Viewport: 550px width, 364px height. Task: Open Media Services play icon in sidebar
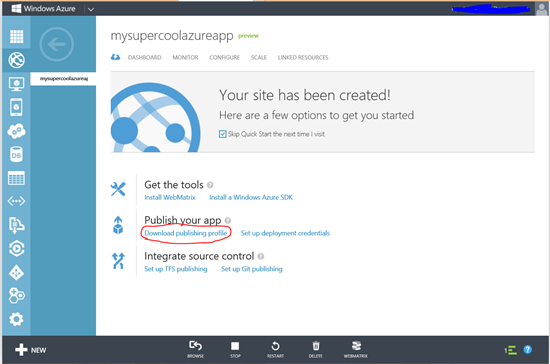(16, 249)
